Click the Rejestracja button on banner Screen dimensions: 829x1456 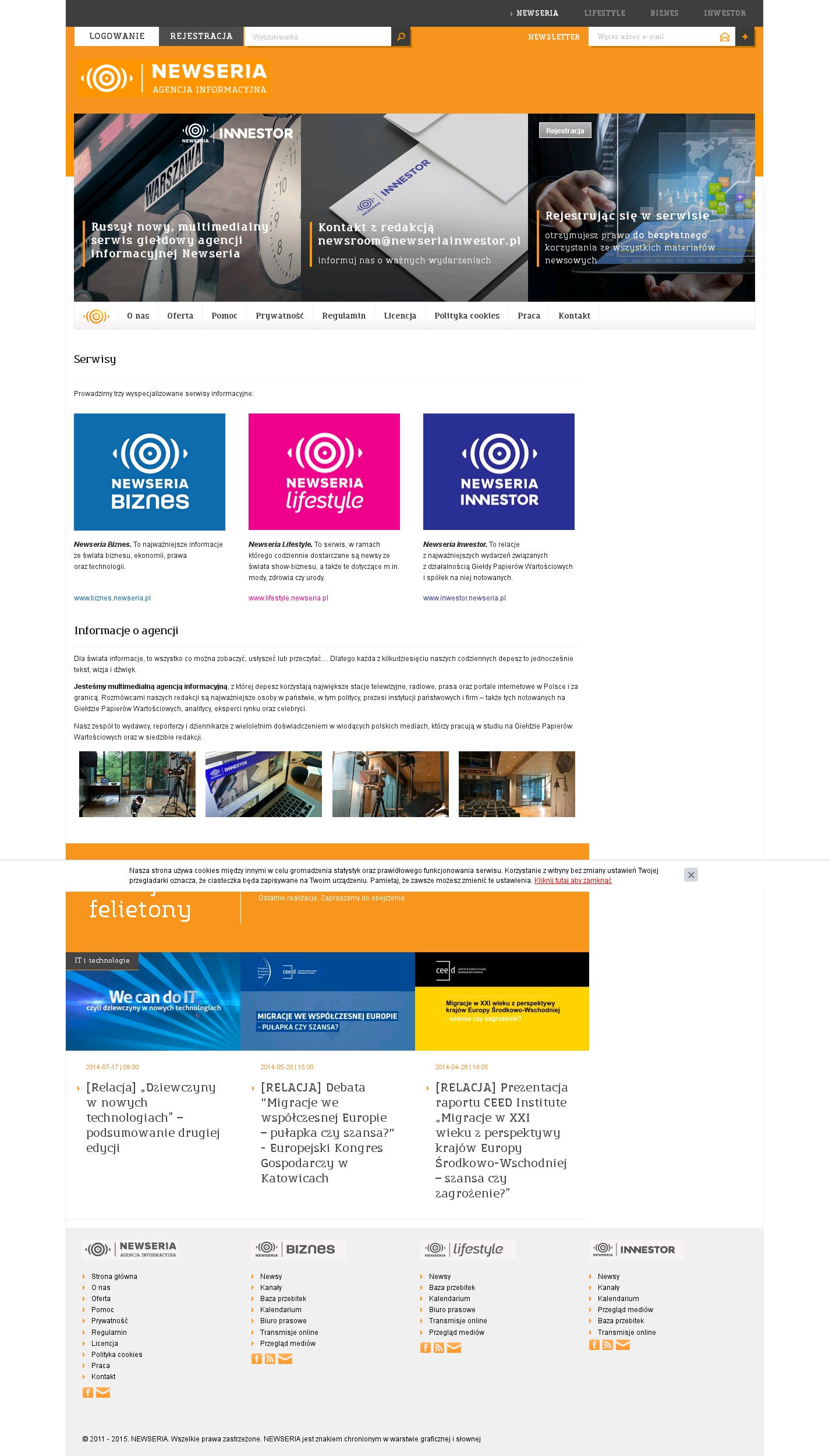click(565, 130)
